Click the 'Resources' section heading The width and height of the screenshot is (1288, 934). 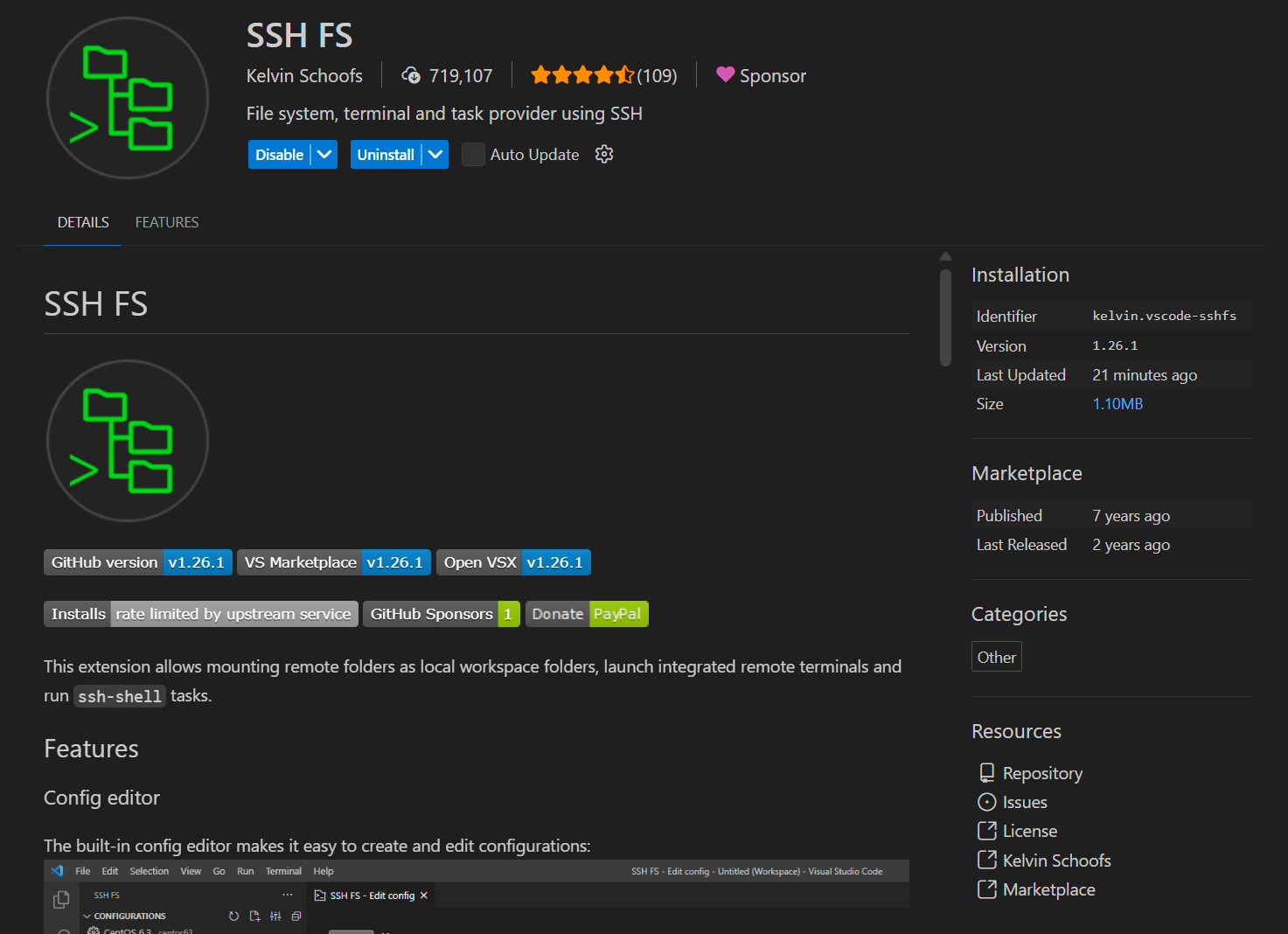pyautogui.click(x=1016, y=731)
